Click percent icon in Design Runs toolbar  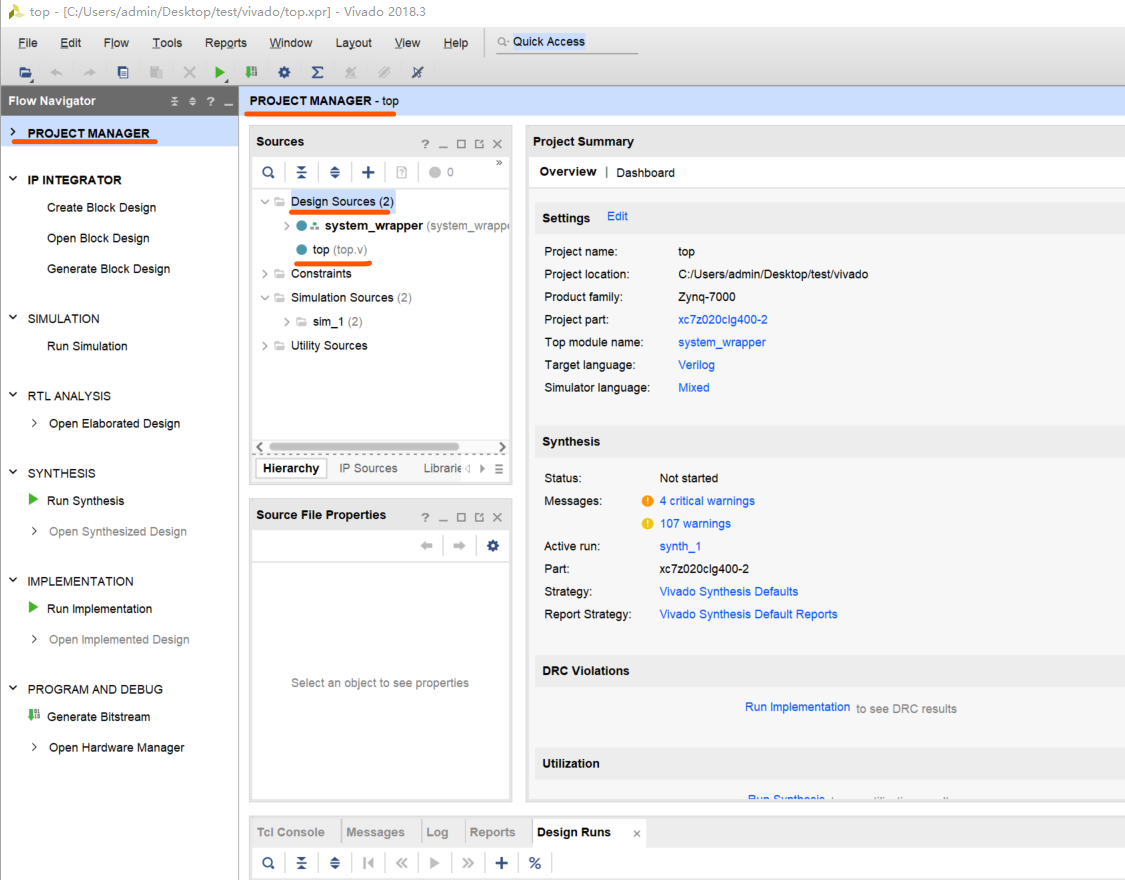[x=535, y=863]
